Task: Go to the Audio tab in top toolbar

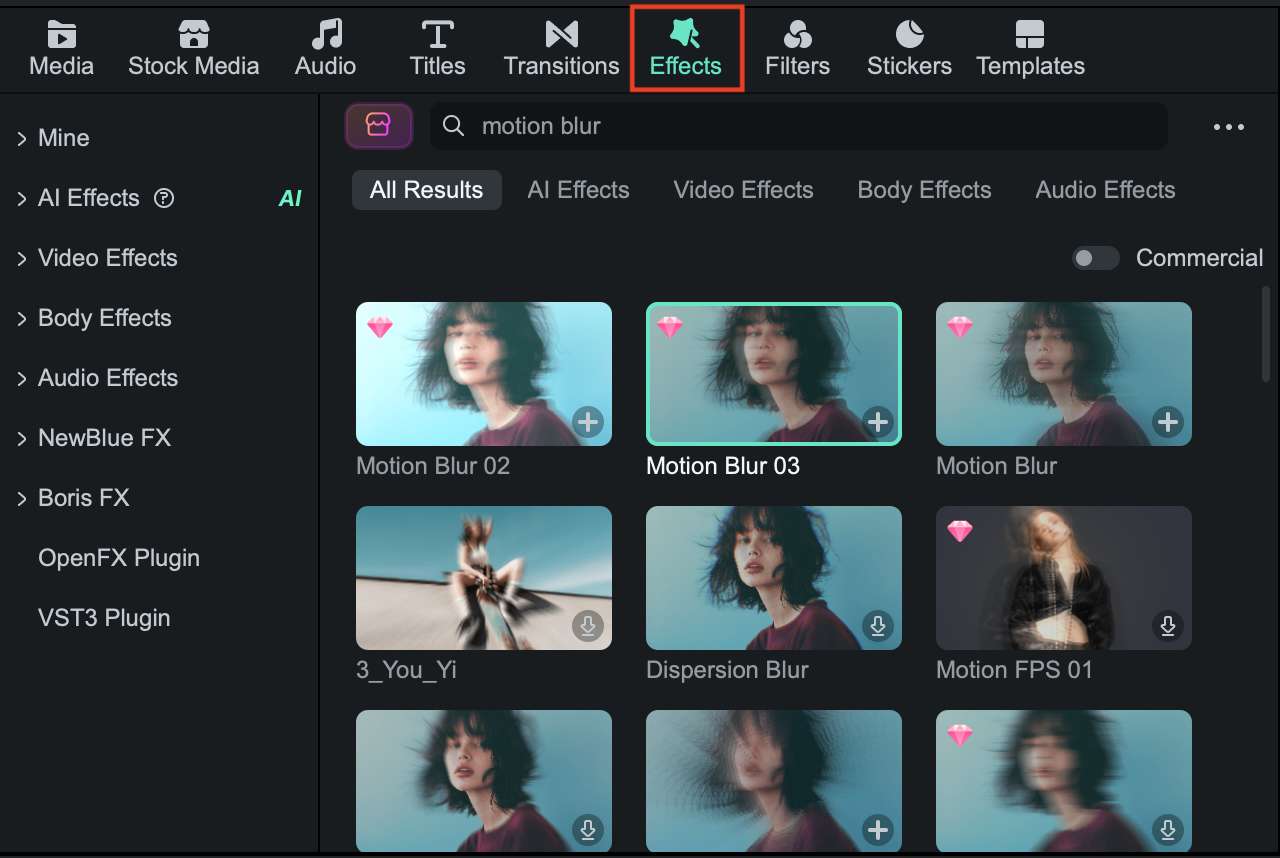Action: tap(326, 49)
